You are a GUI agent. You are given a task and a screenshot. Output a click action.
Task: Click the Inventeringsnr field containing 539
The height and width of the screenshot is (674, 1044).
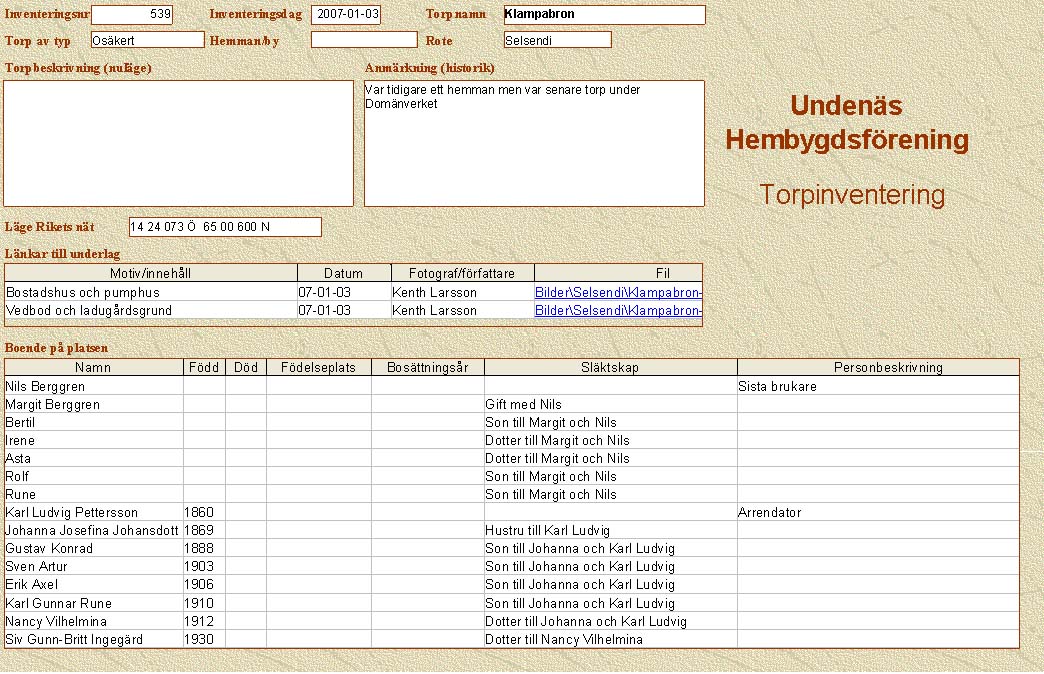tap(132, 15)
